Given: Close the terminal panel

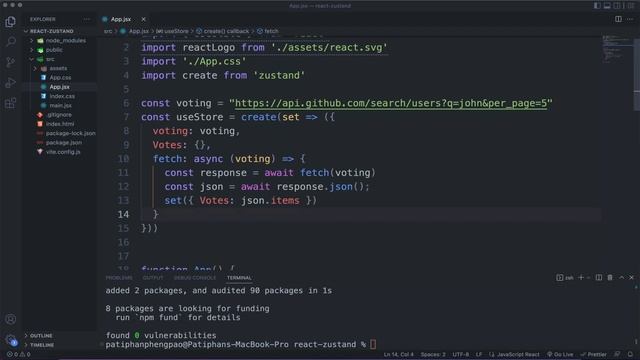Looking at the screenshot, I should pyautogui.click(x=631, y=278).
